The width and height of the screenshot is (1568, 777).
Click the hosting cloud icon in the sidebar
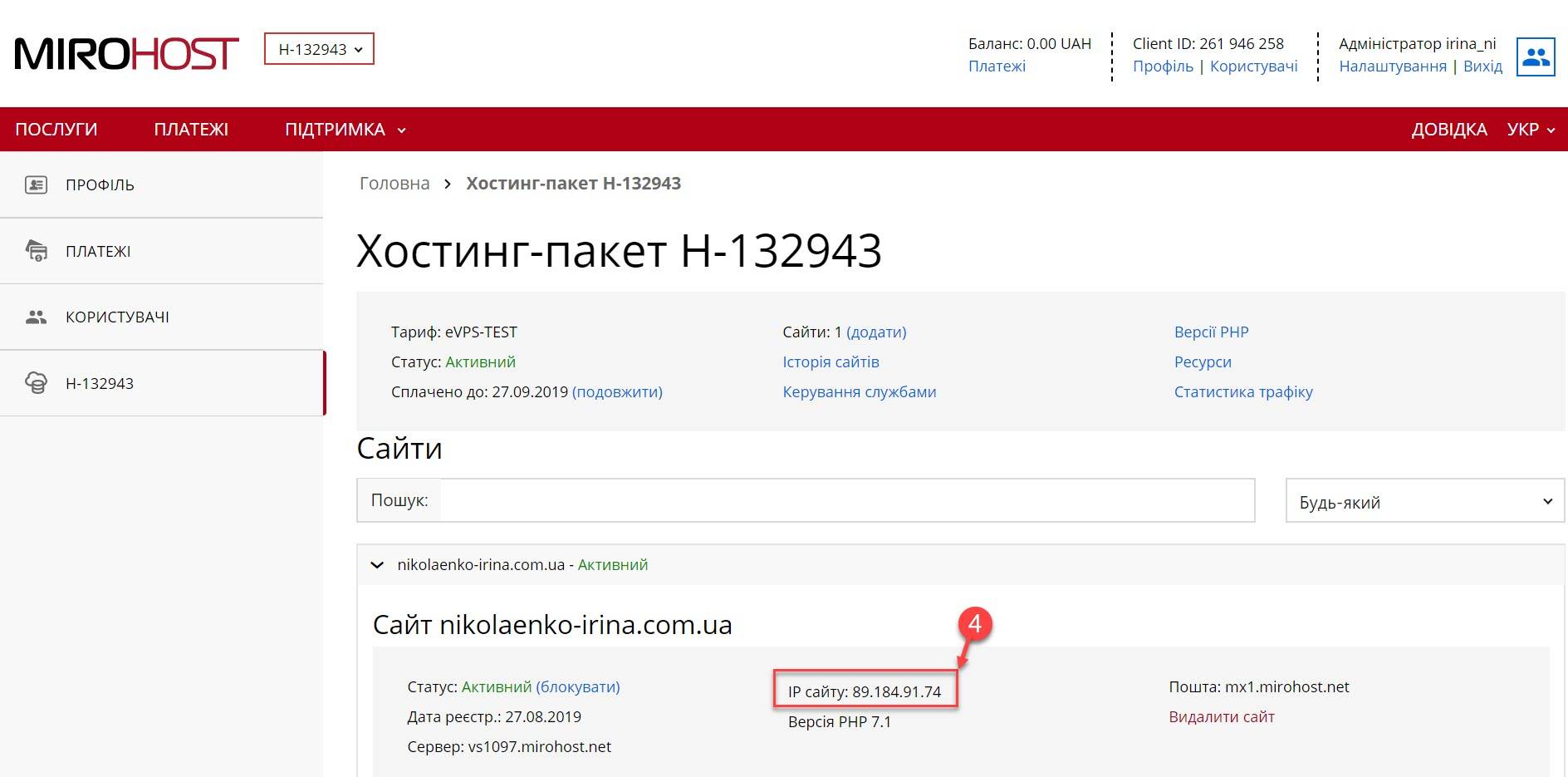coord(36,382)
